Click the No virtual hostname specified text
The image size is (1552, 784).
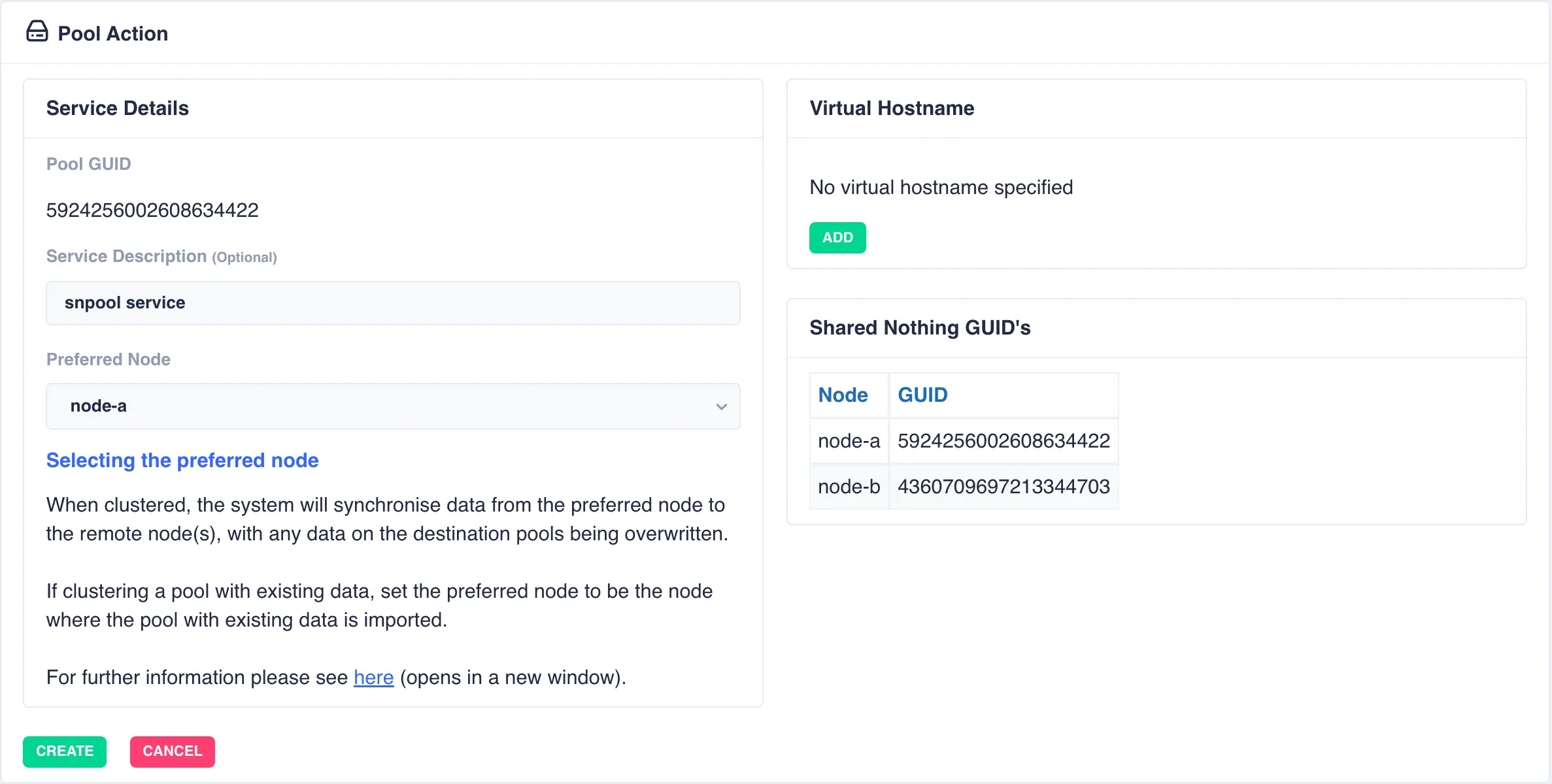941,188
